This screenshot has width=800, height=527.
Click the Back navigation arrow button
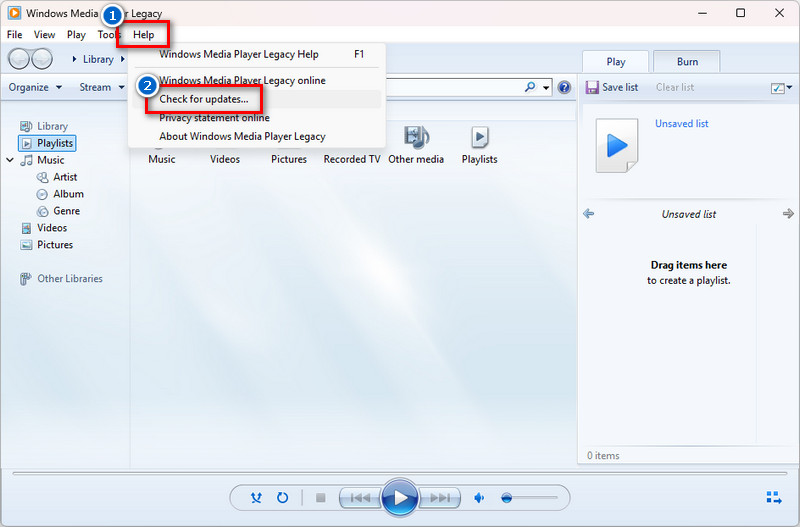(19, 59)
